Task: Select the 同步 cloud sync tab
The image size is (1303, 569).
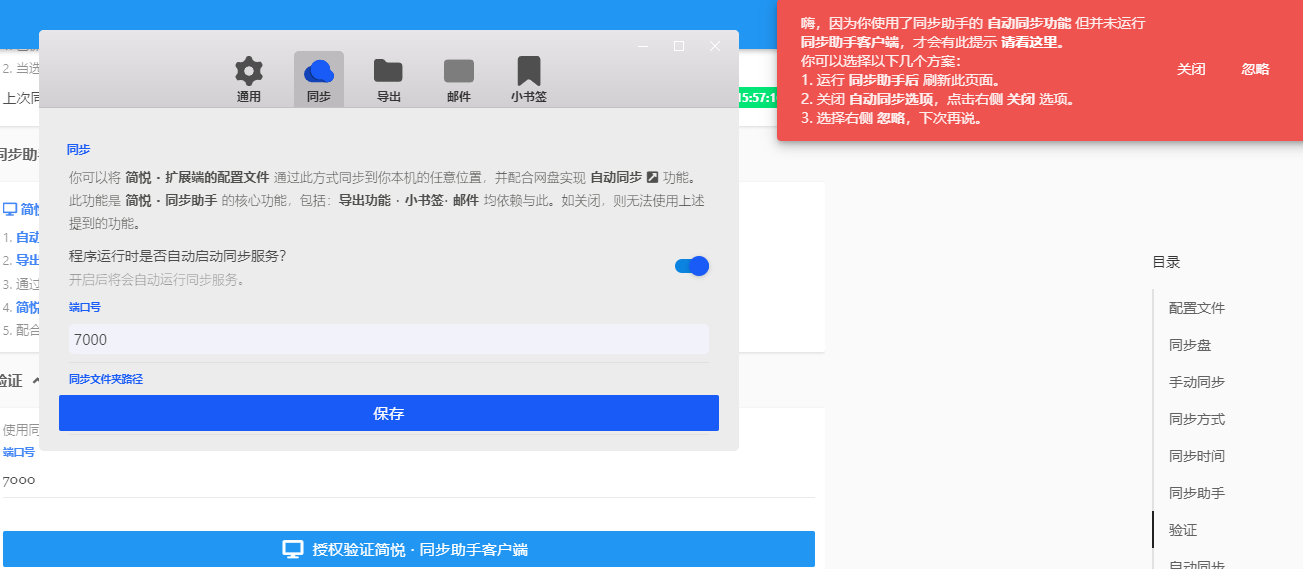Action: (x=319, y=80)
